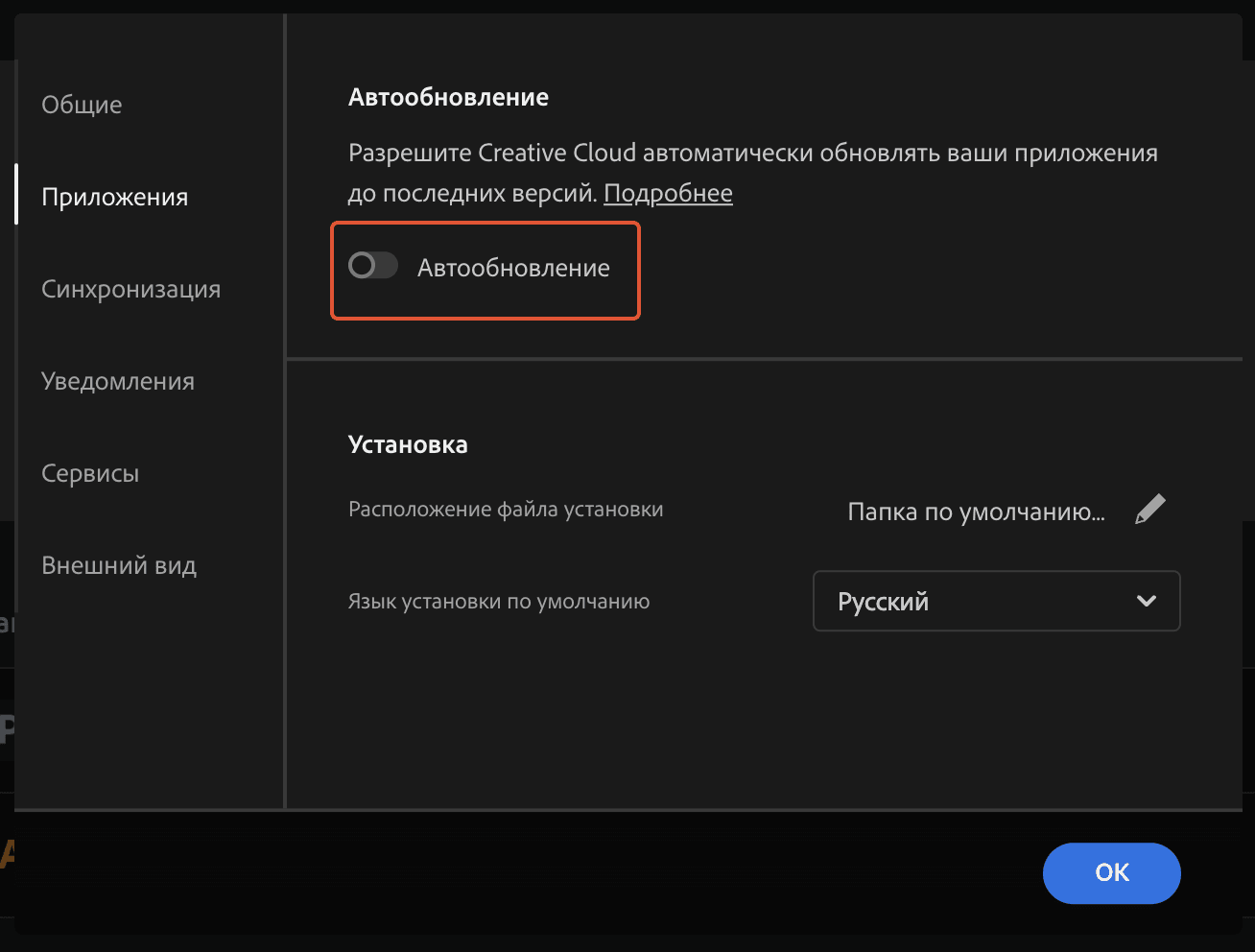Toggle the Автообновление switch

(373, 266)
